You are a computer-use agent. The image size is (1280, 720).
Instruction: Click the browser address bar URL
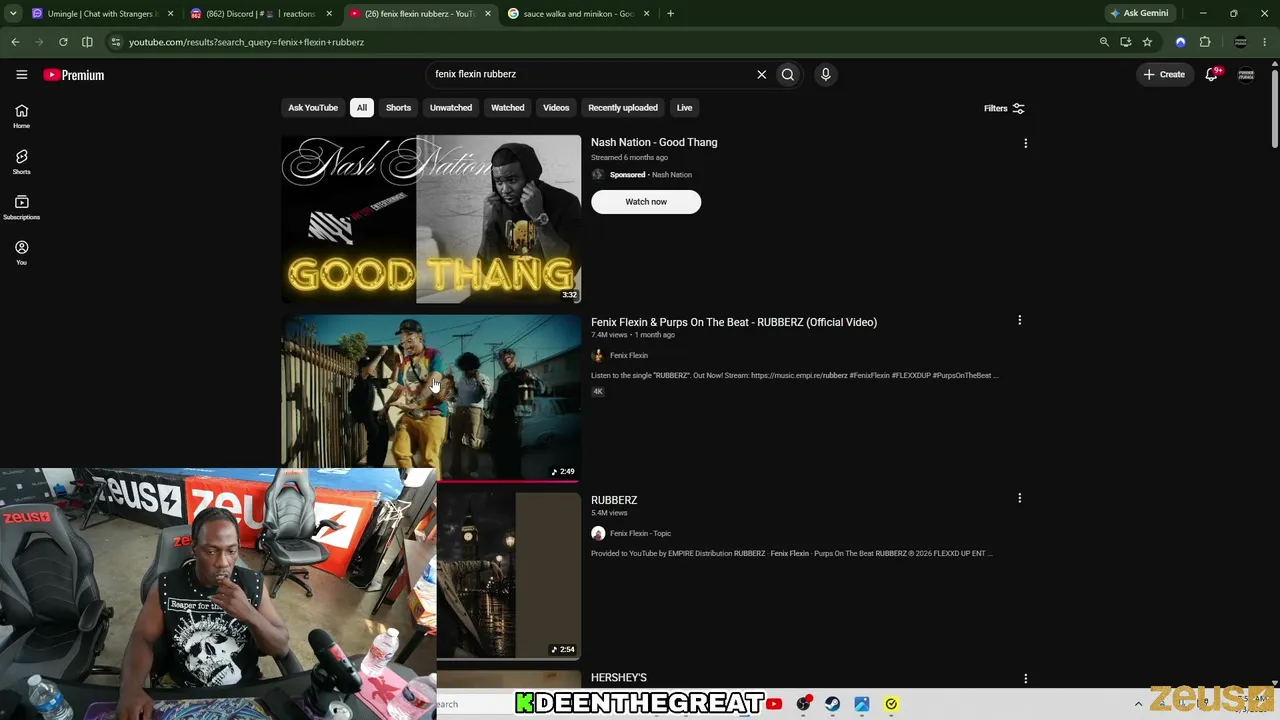click(x=246, y=42)
